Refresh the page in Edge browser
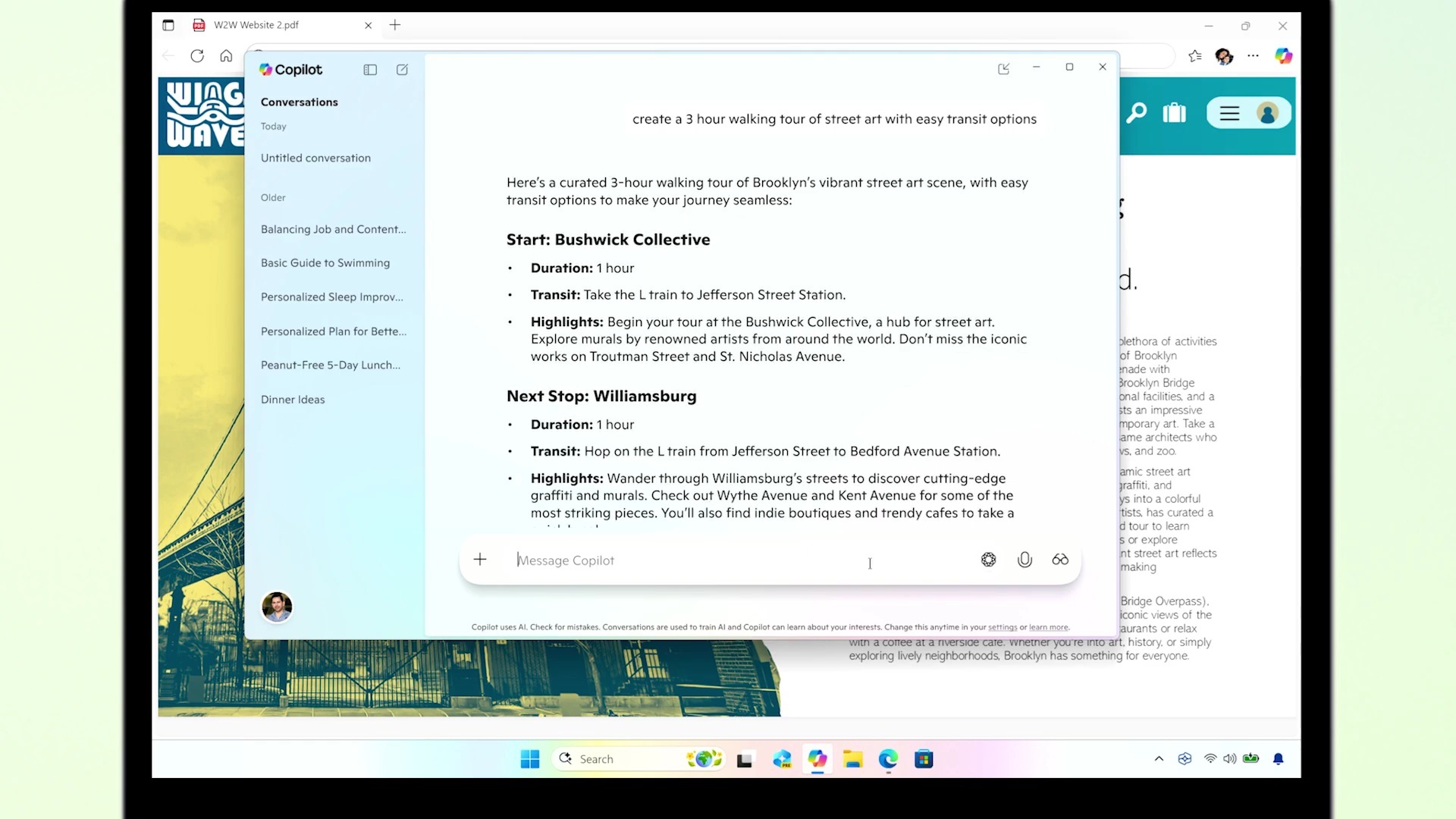The height and width of the screenshot is (819, 1456). (197, 55)
